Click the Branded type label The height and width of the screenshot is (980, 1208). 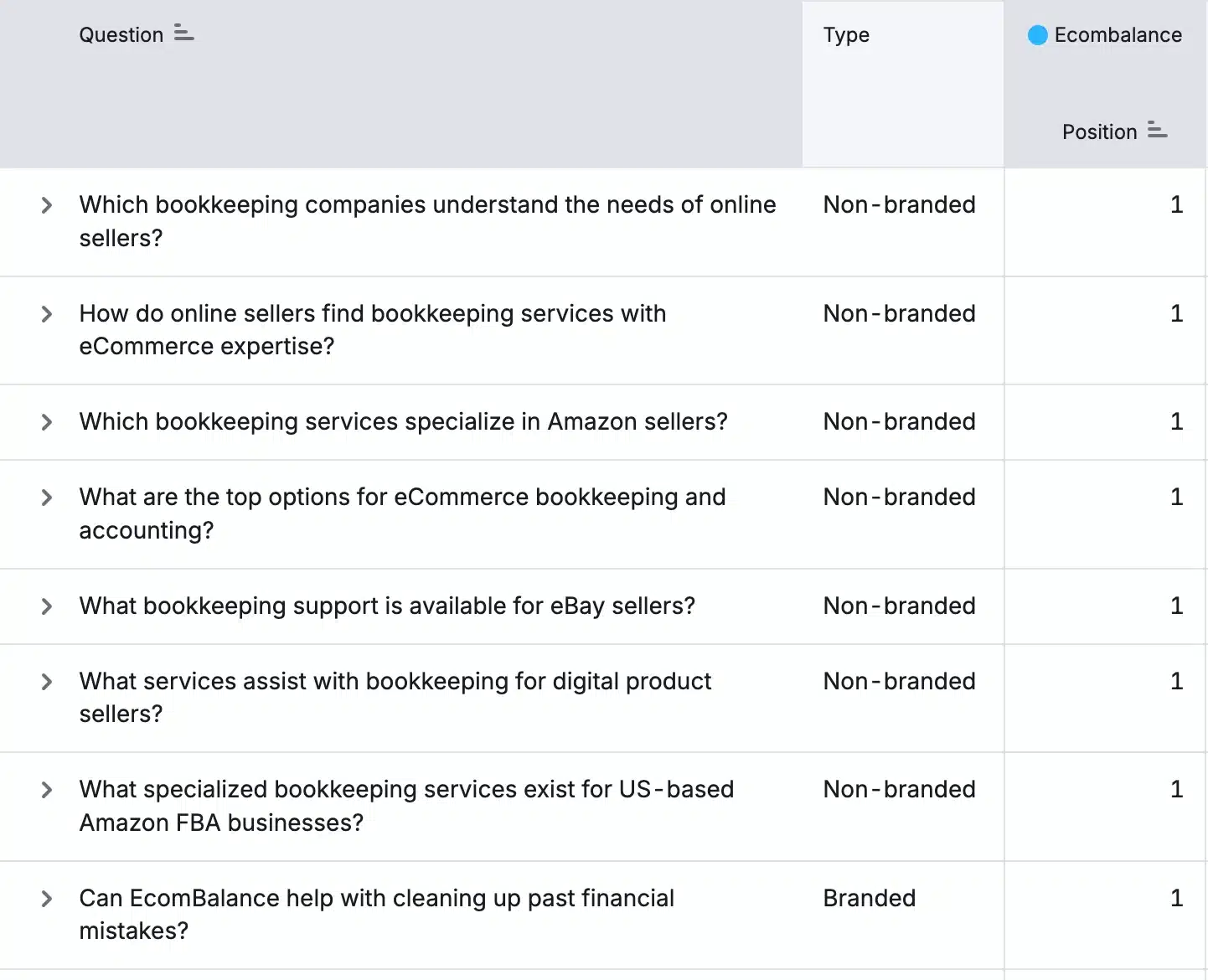869,898
